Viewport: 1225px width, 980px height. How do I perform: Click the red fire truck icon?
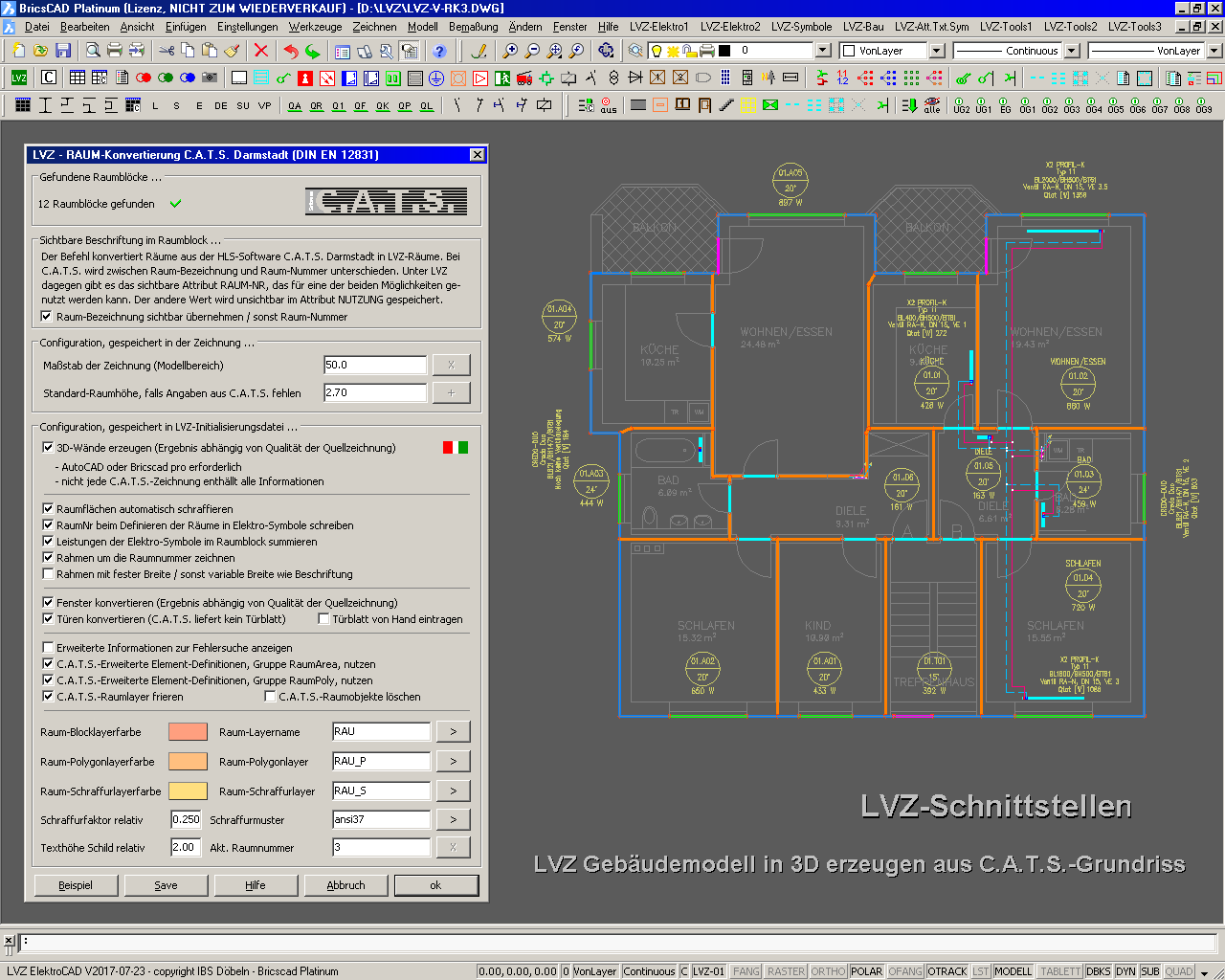click(x=524, y=78)
